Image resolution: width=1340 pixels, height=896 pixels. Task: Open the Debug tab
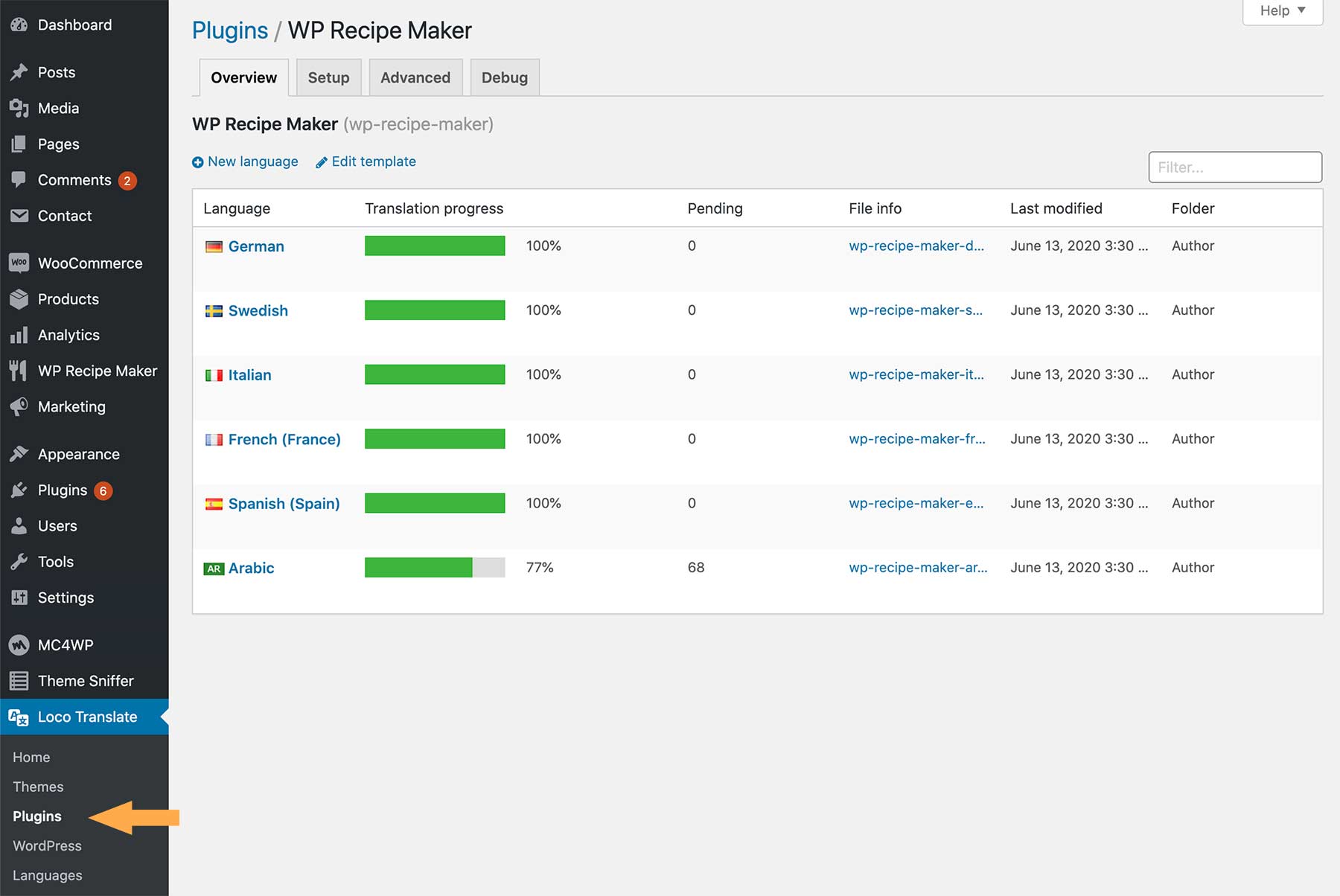pyautogui.click(x=504, y=77)
